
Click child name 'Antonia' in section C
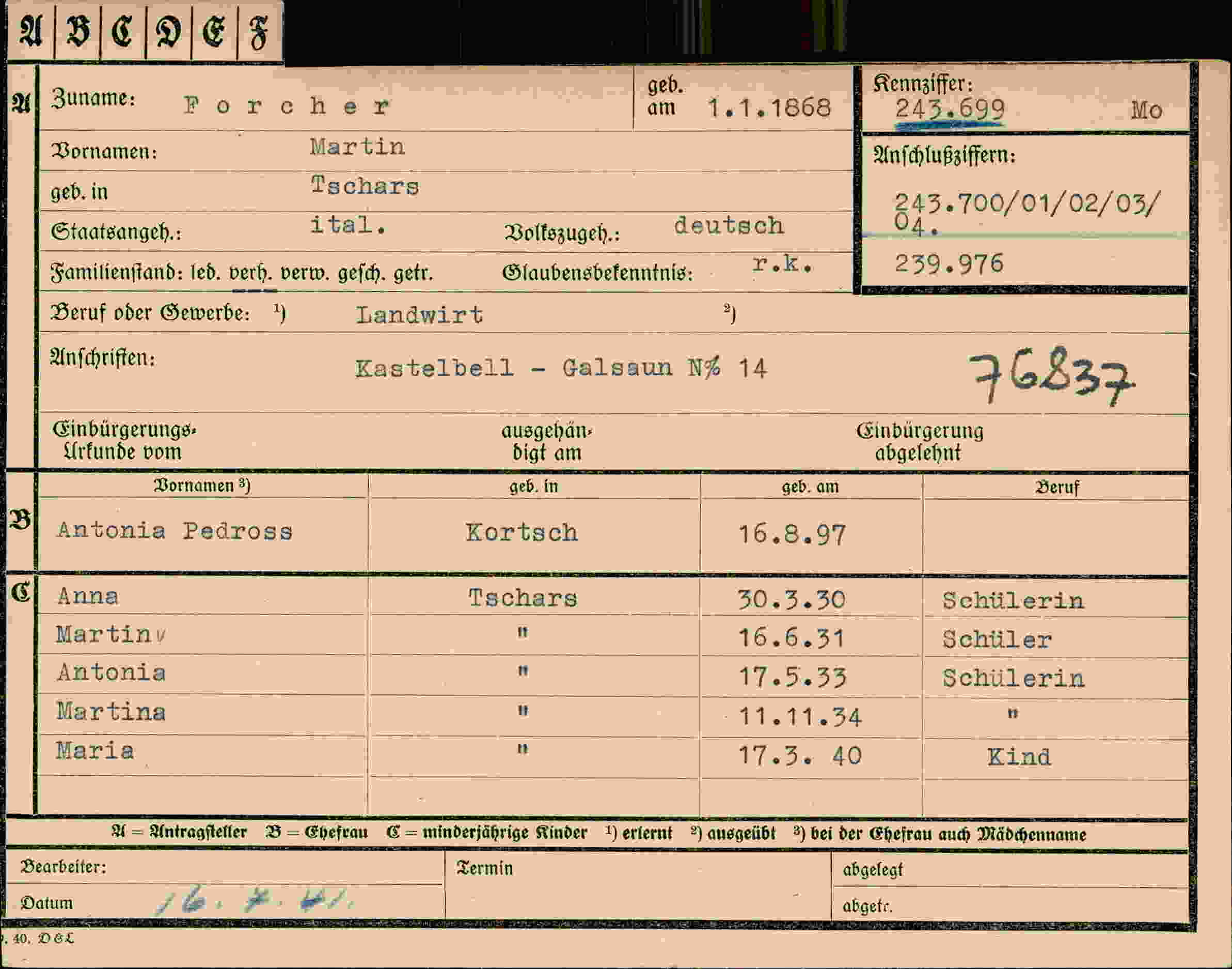click(111, 673)
